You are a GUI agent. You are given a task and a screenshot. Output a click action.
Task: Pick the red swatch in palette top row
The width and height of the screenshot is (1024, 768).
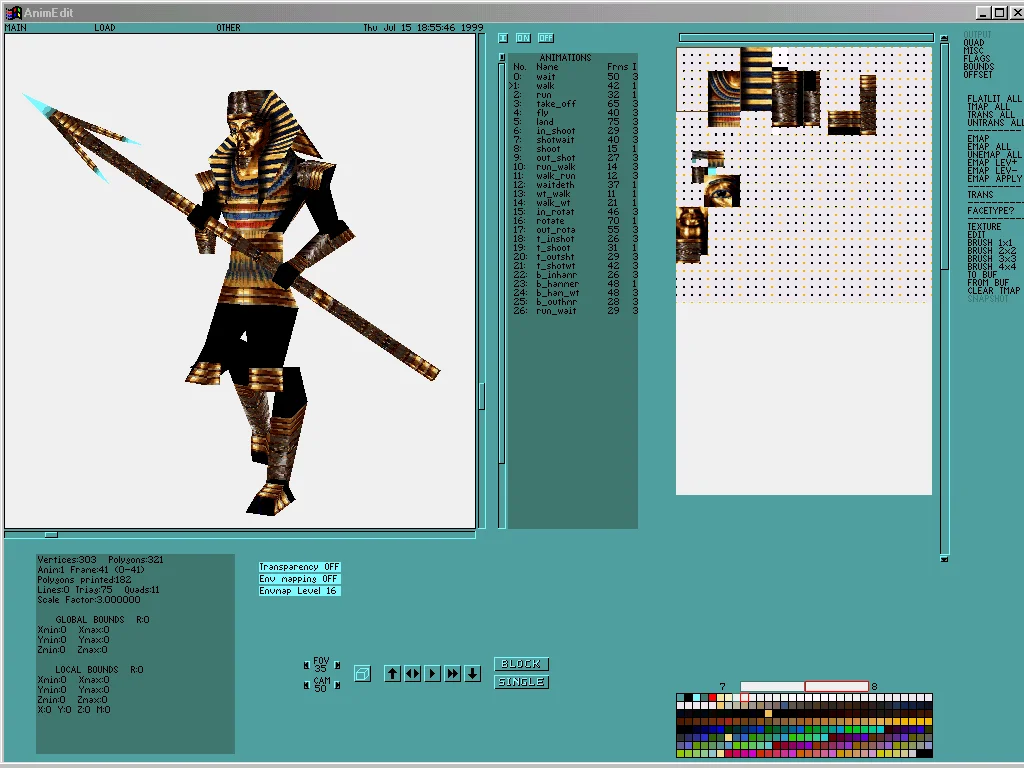712,697
